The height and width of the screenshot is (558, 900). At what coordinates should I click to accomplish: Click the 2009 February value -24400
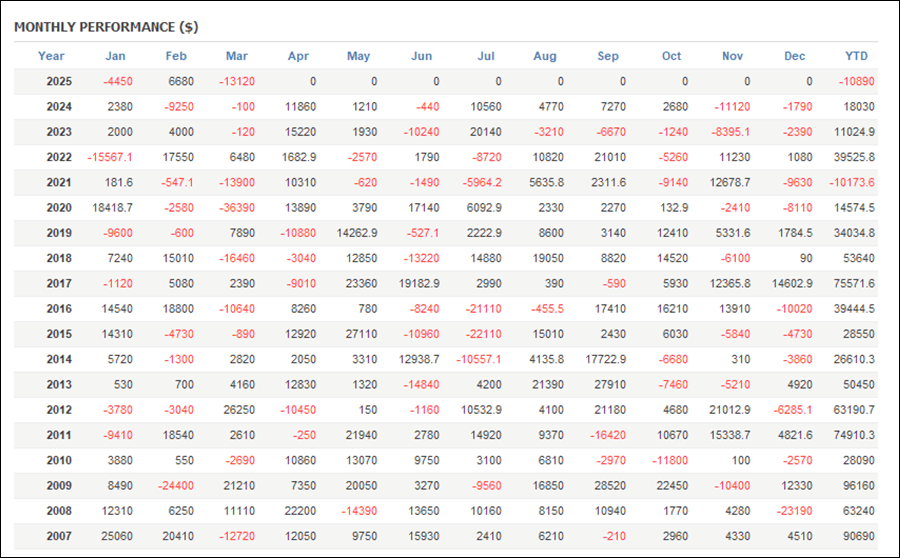(176, 486)
